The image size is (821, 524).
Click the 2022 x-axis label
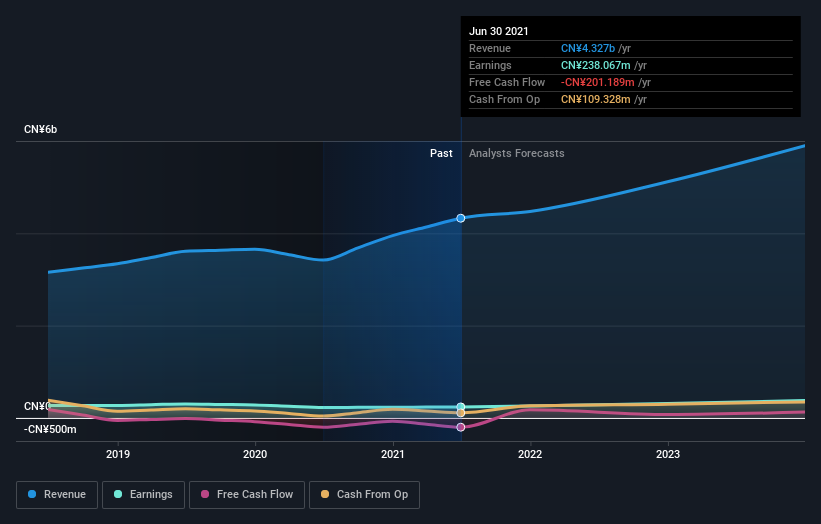(530, 454)
